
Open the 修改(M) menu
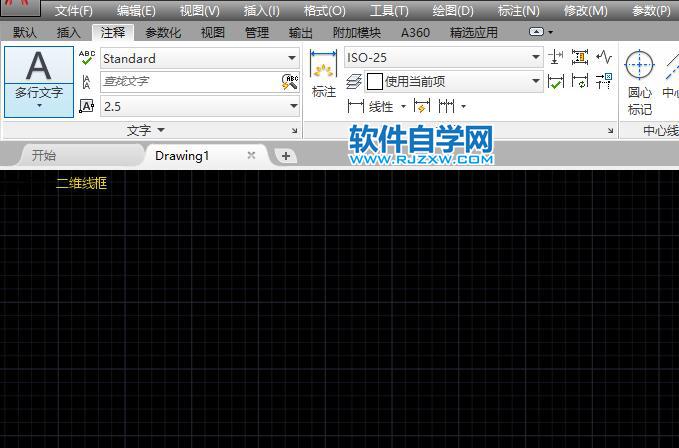pyautogui.click(x=585, y=11)
